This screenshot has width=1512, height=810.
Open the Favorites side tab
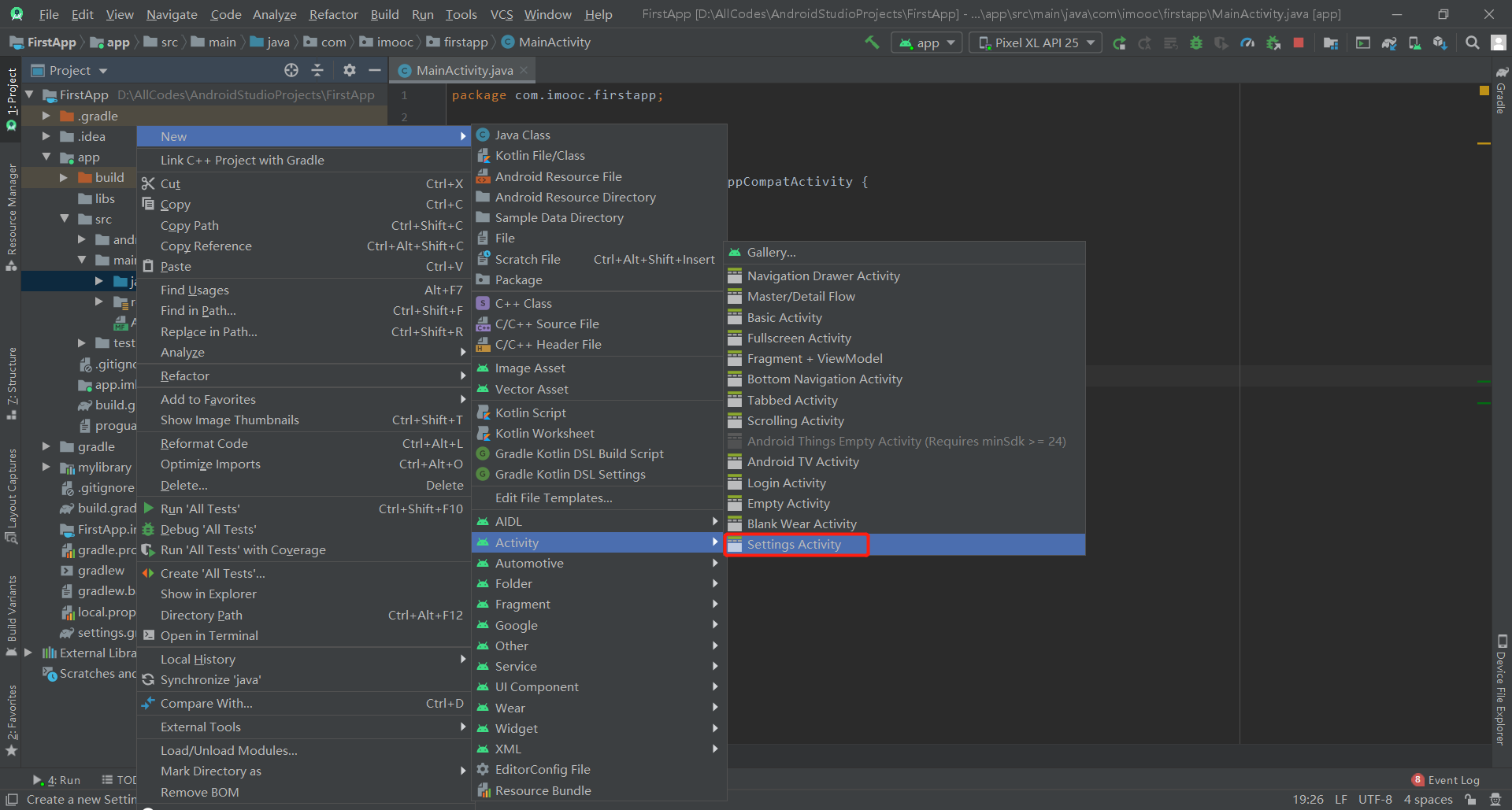tap(11, 719)
